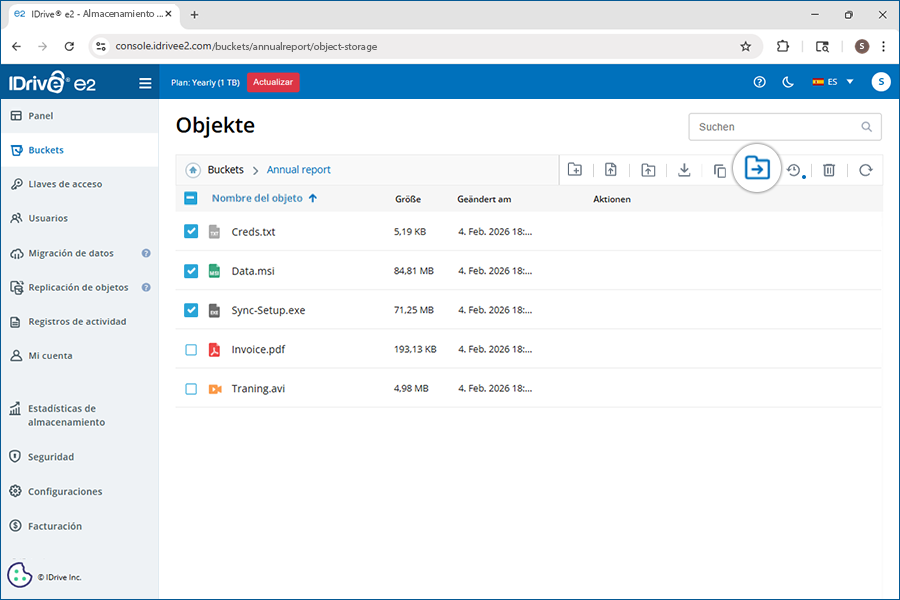Viewport: 900px width, 600px height.
Task: Go to Registros de actividad
Action: [77, 322]
